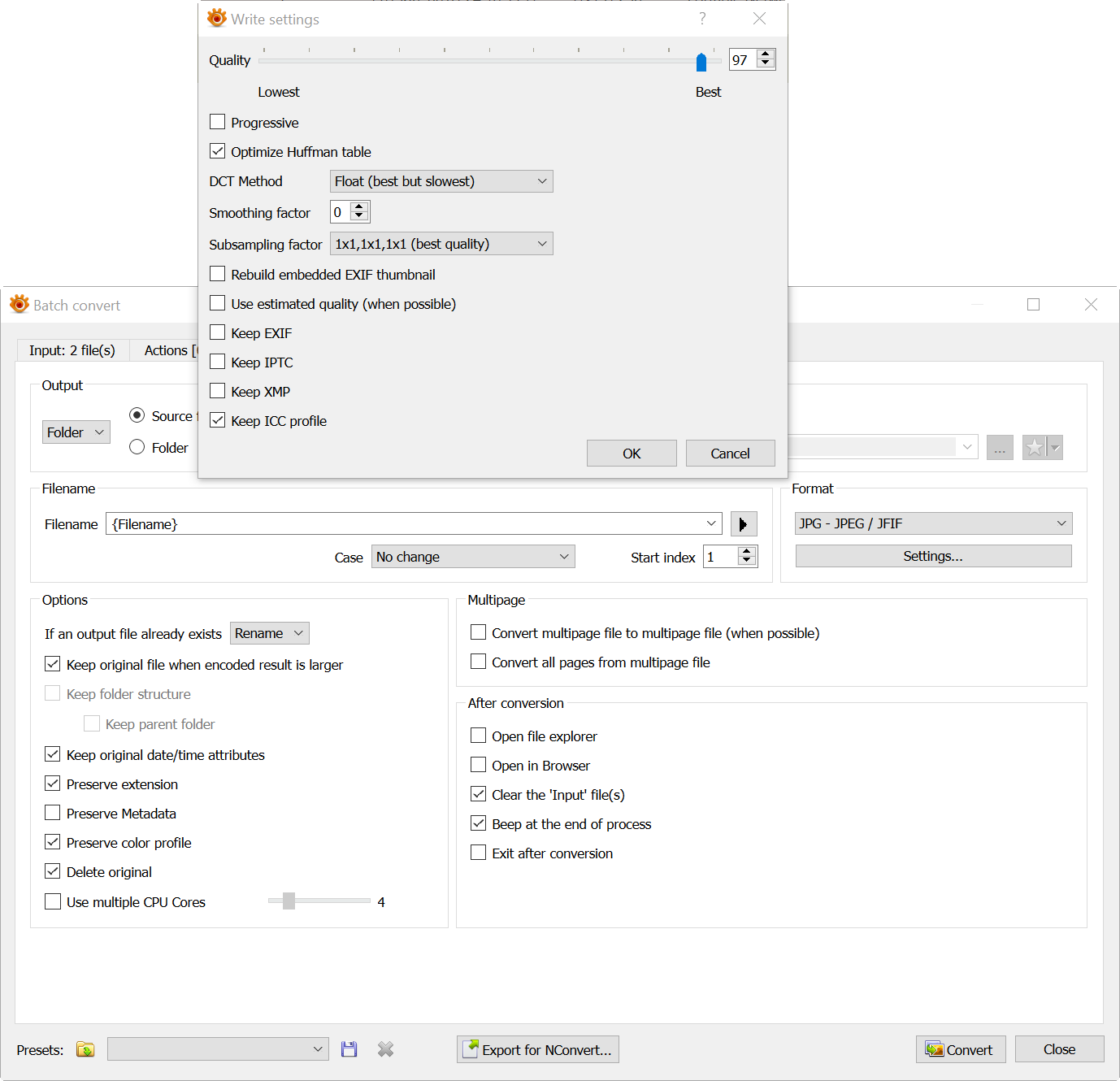Uncheck Preserve color profile
This screenshot has height=1081, width=1120.
pyautogui.click(x=53, y=842)
